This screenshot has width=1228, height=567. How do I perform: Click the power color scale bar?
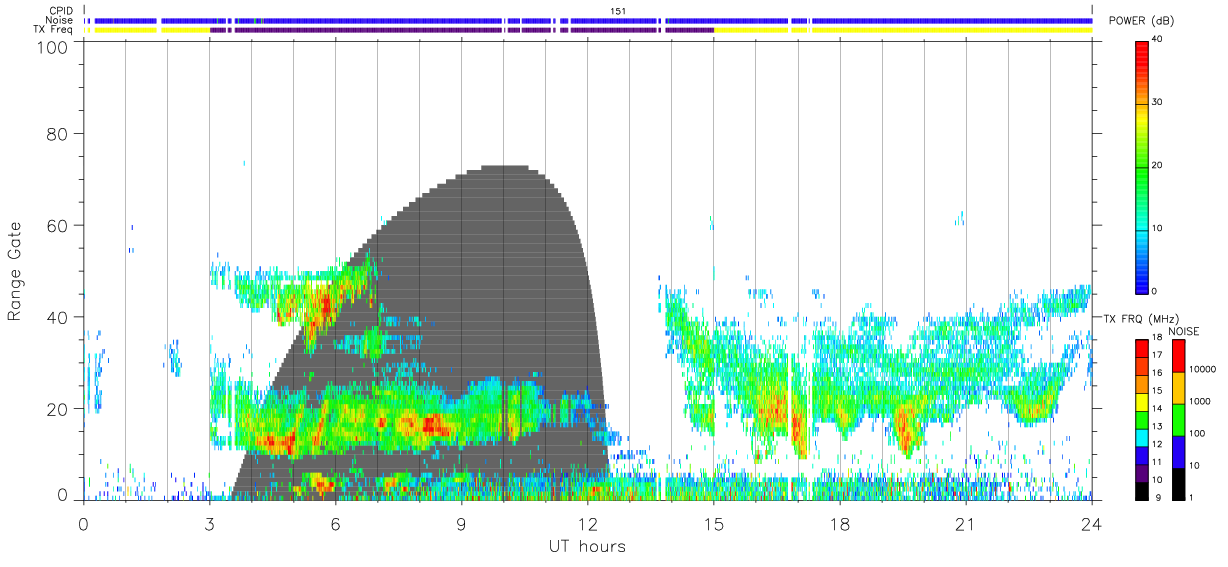tap(1142, 166)
